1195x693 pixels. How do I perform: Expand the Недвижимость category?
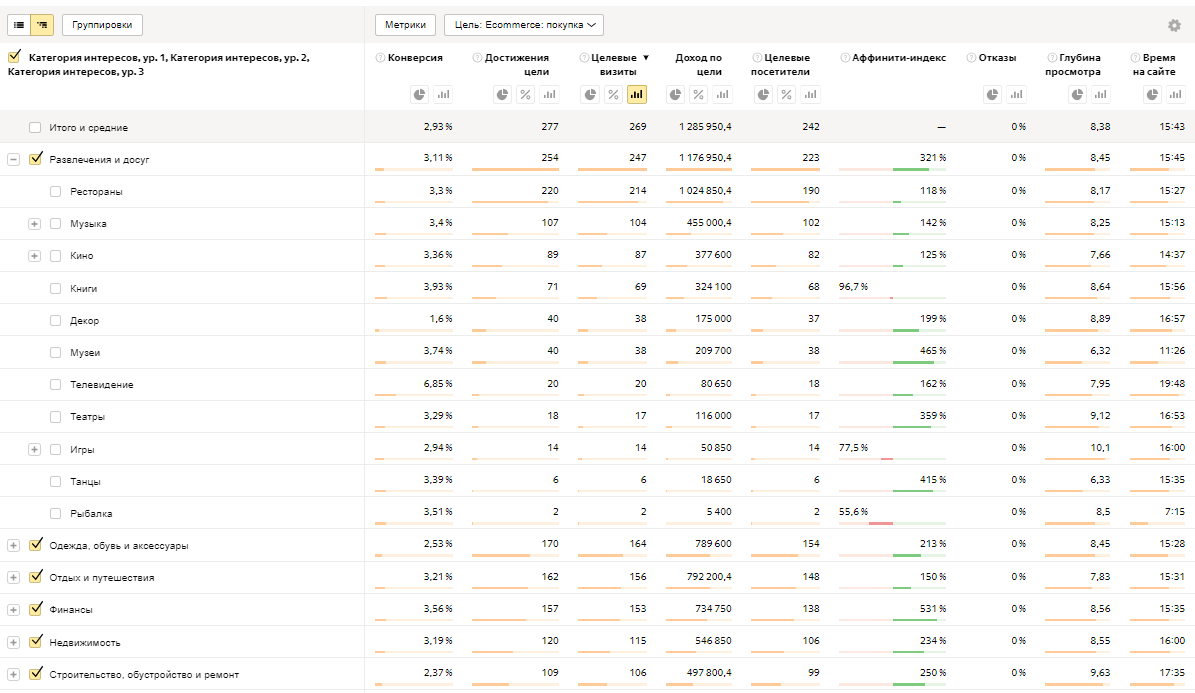14,642
